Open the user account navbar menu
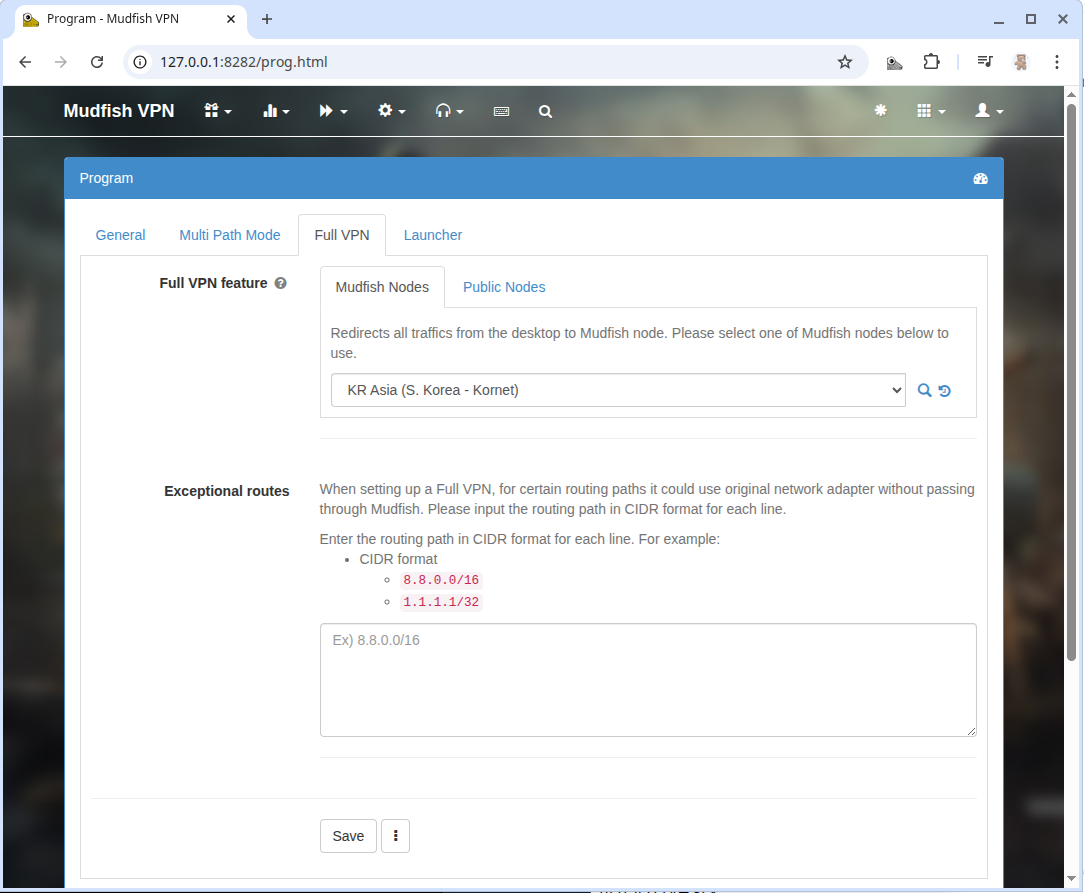The image size is (1084, 893). click(x=989, y=111)
